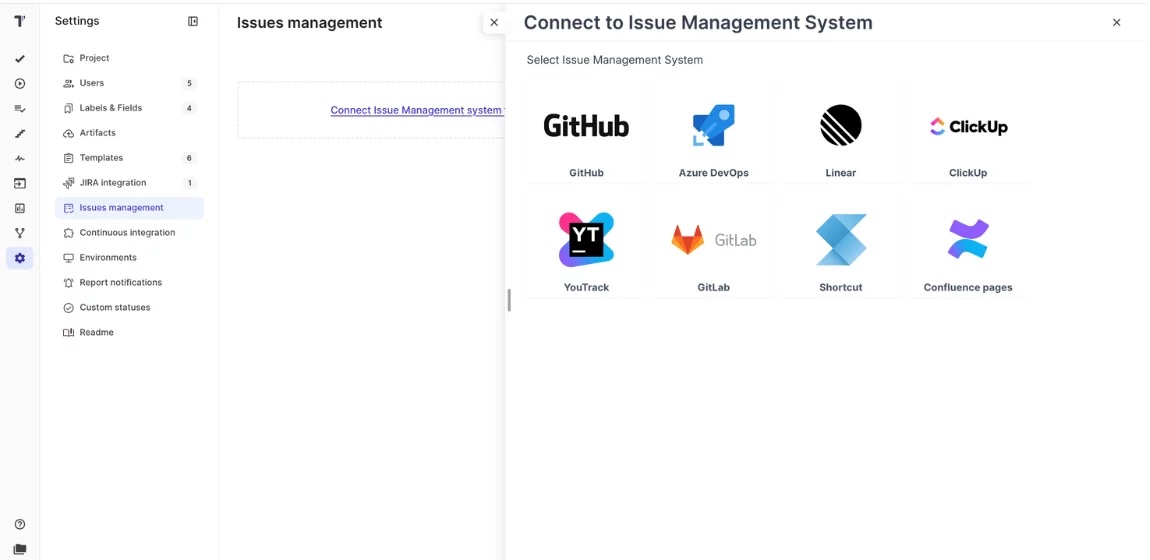This screenshot has height=560, width=1150.
Task: Select the Settings gear in the left rail
Action: [20, 258]
